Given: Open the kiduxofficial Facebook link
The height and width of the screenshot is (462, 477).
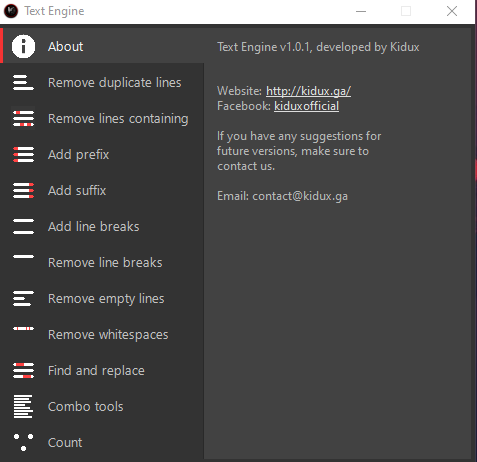Looking at the screenshot, I should tap(306, 106).
